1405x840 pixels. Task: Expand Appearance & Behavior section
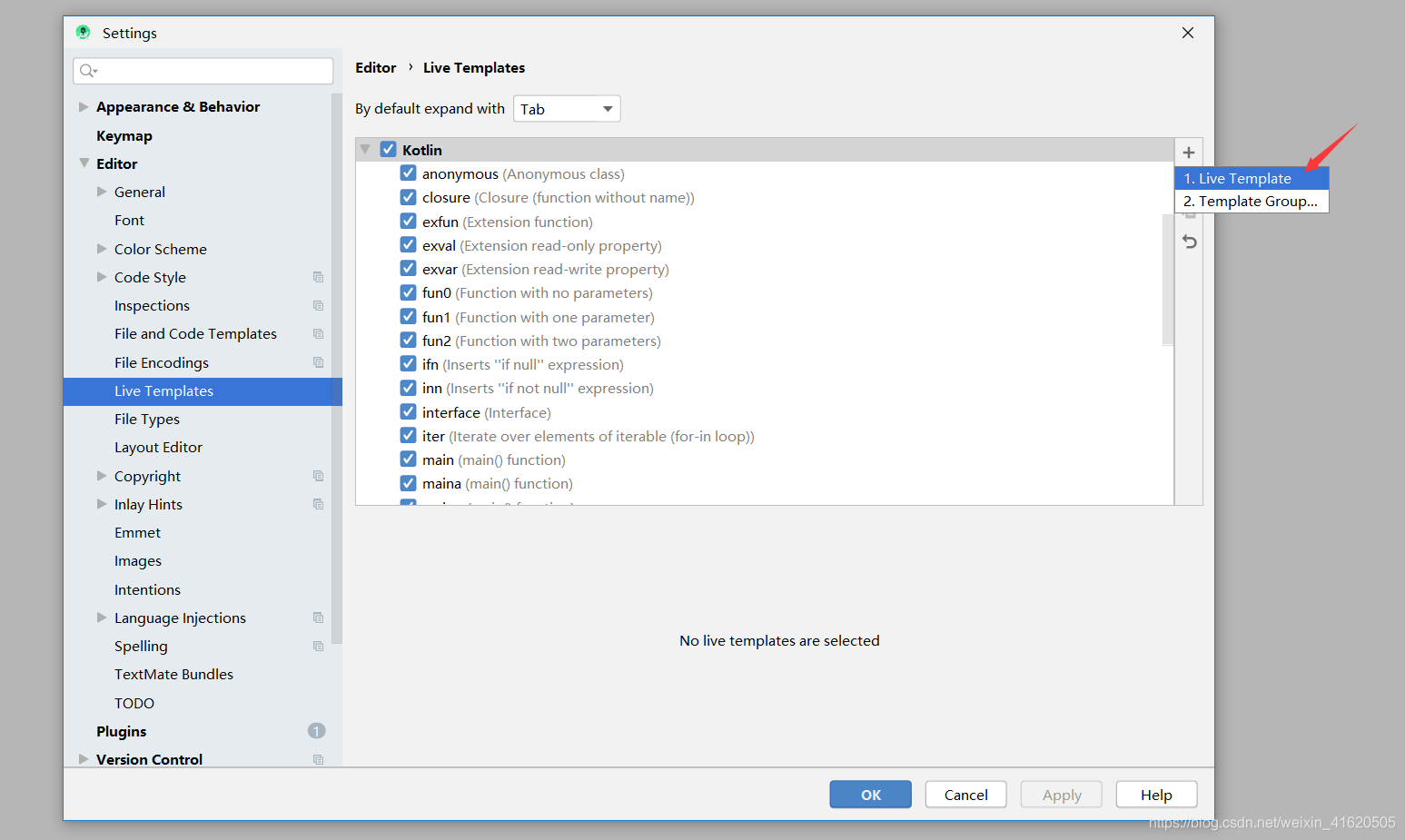84,106
